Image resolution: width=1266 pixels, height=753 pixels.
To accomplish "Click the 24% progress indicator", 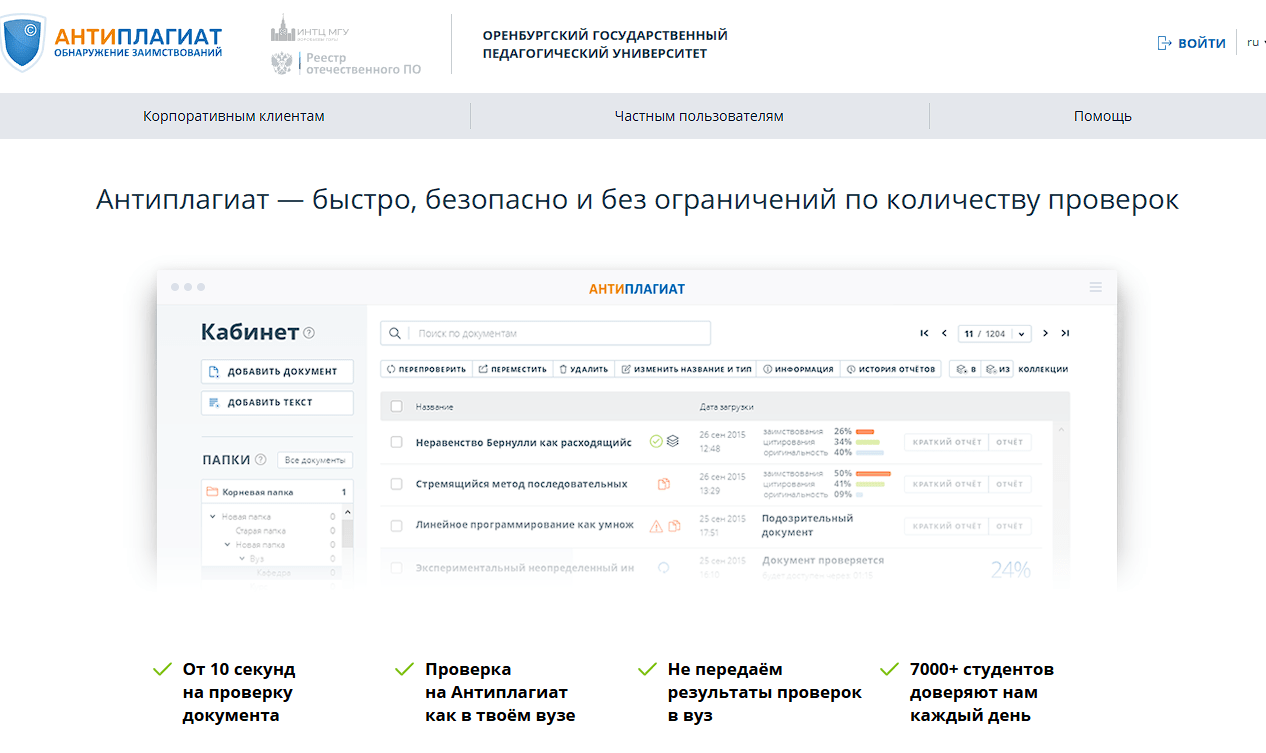I will click(x=1010, y=570).
